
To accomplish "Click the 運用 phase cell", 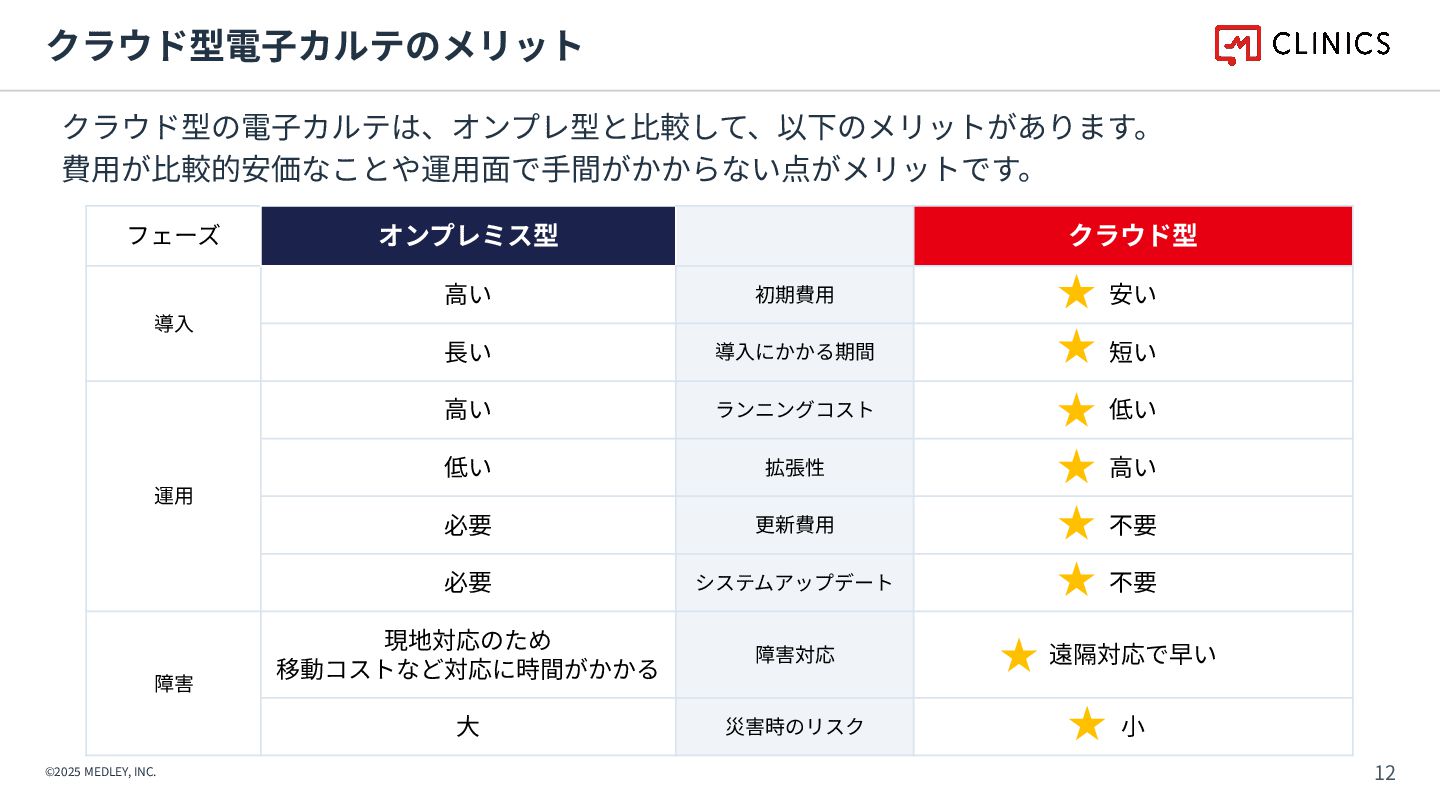I will point(174,496).
